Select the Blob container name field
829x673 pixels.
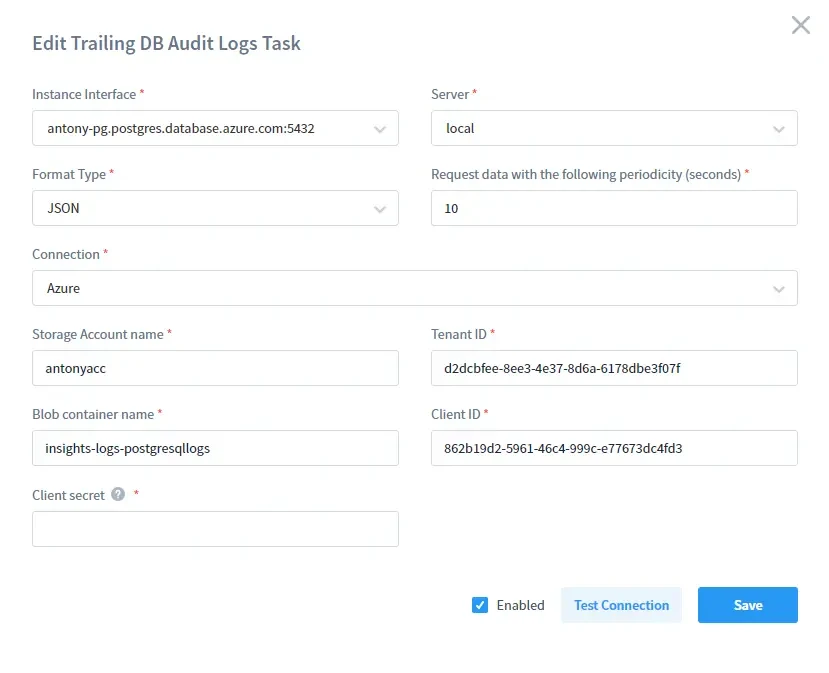pyautogui.click(x=215, y=448)
